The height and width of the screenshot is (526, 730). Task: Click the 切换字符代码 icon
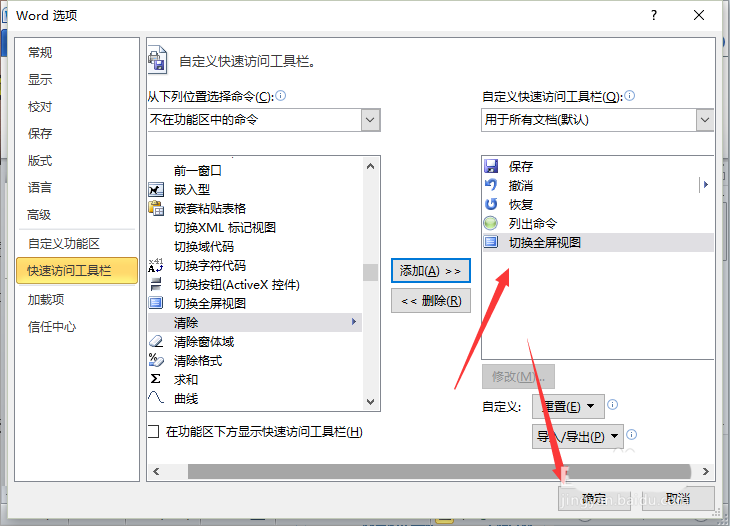coord(156,265)
